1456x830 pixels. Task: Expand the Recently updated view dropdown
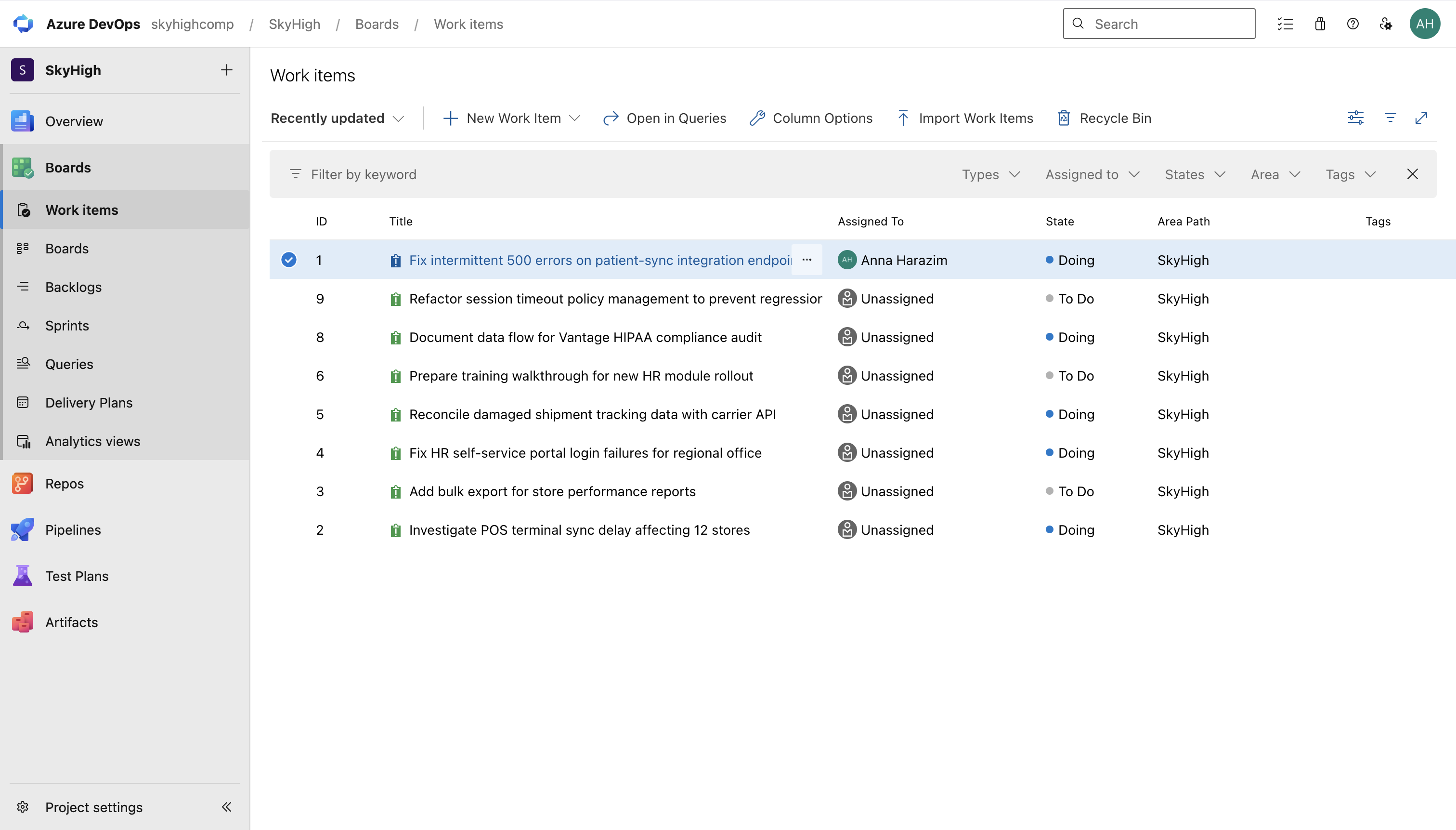337,118
